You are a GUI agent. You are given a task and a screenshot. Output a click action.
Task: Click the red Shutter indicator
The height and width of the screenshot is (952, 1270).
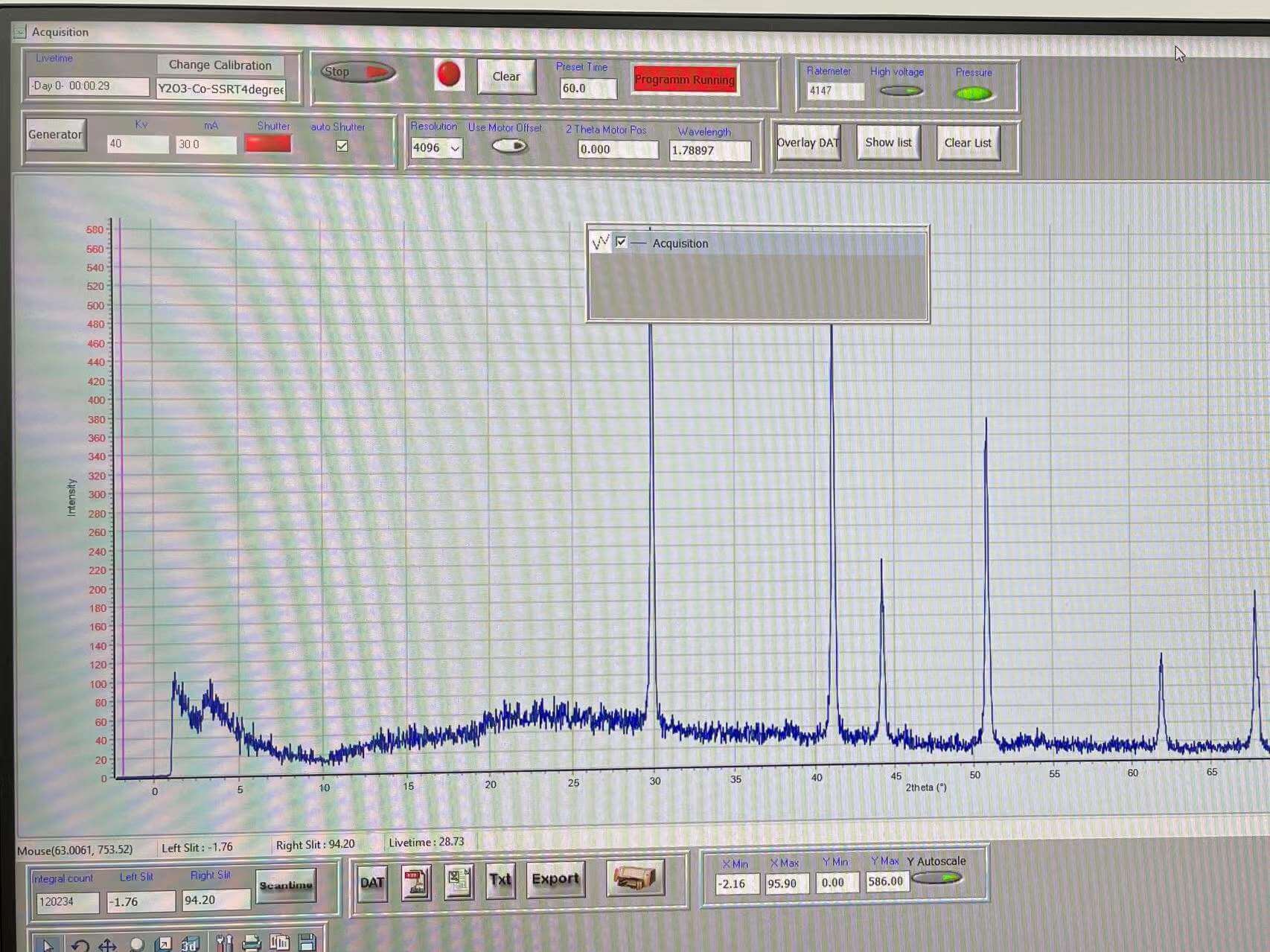click(268, 144)
